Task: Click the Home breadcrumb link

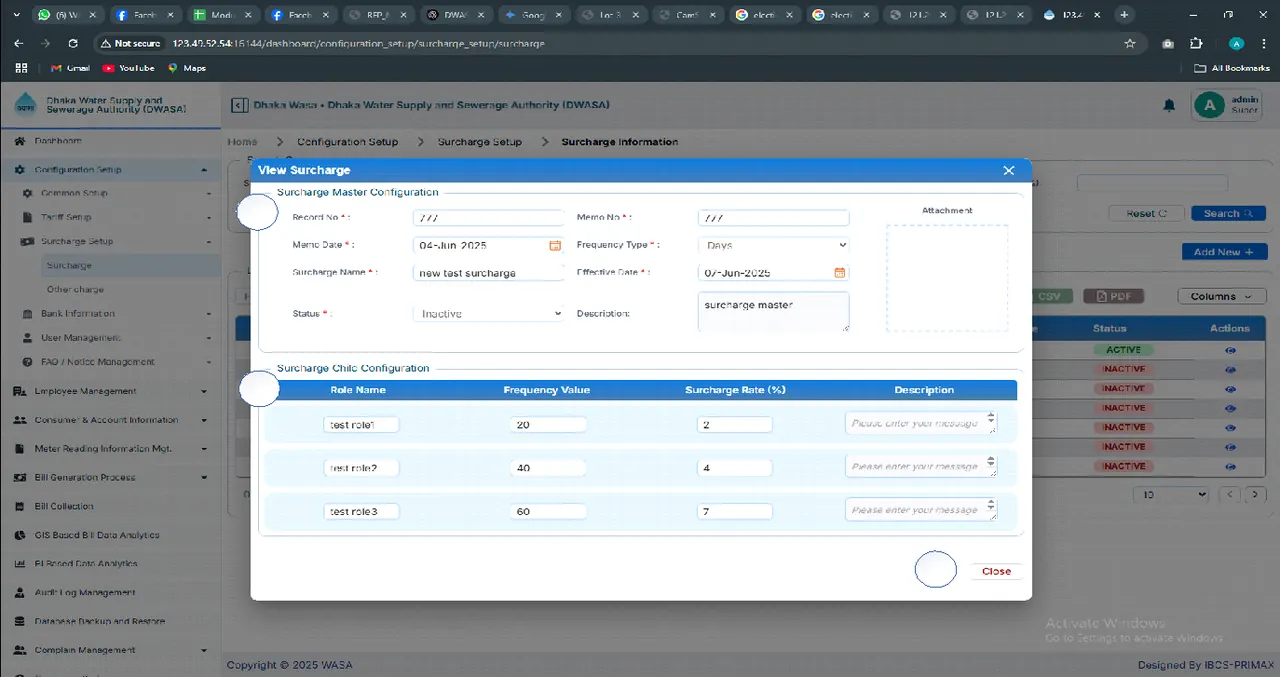Action: 243,142
